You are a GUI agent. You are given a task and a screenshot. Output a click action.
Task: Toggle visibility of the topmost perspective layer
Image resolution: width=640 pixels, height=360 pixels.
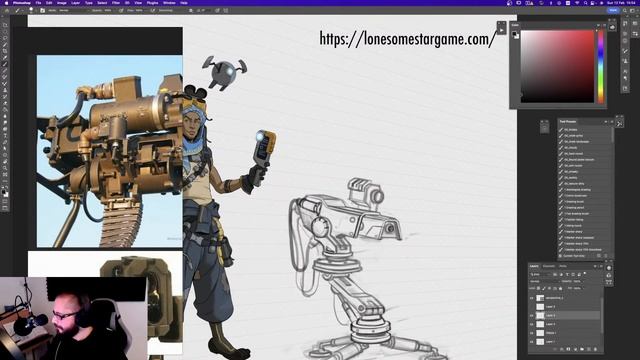[x=531, y=298]
